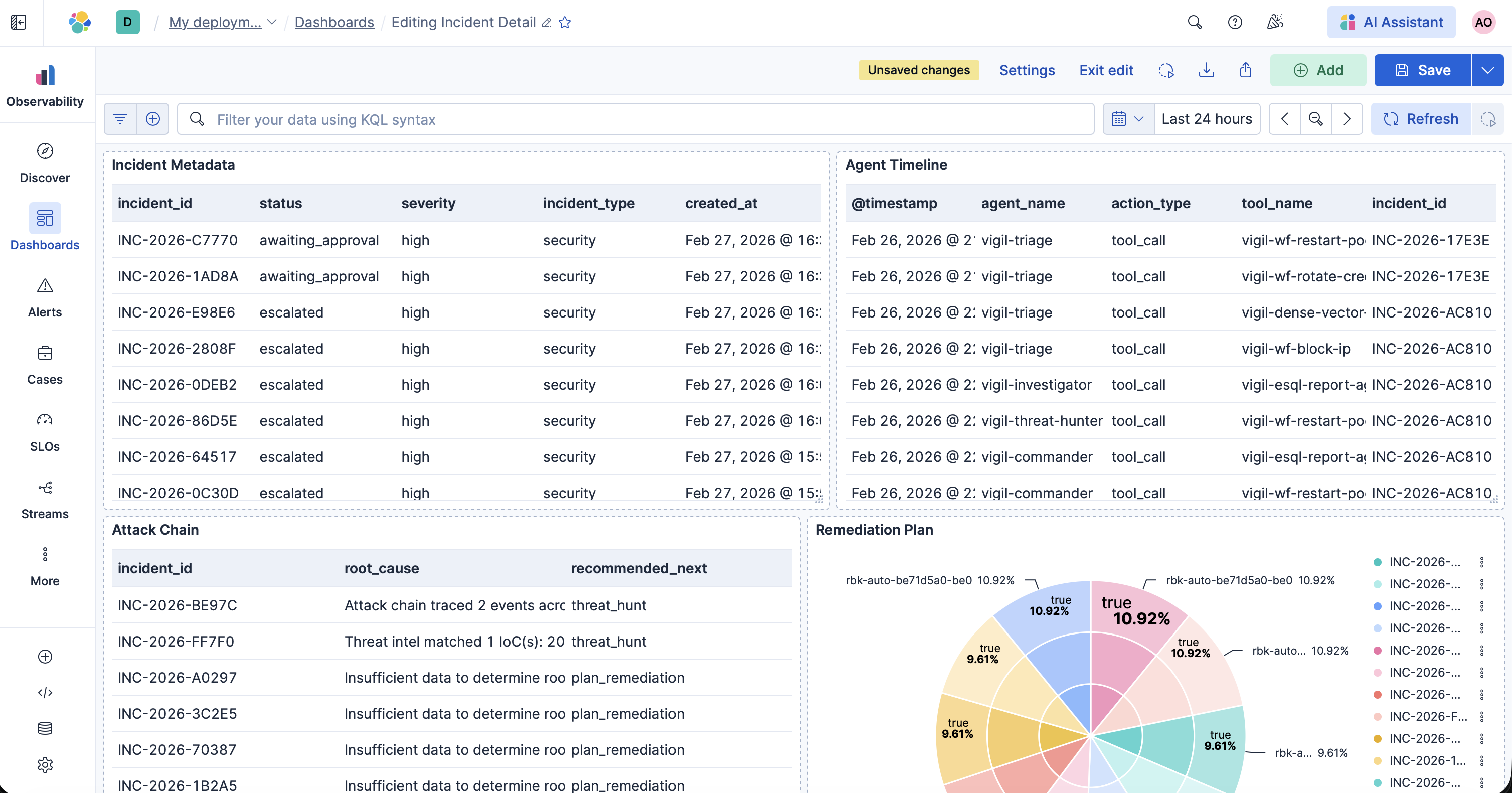Click the download icon in dashboard toolbar

pos(1206,70)
